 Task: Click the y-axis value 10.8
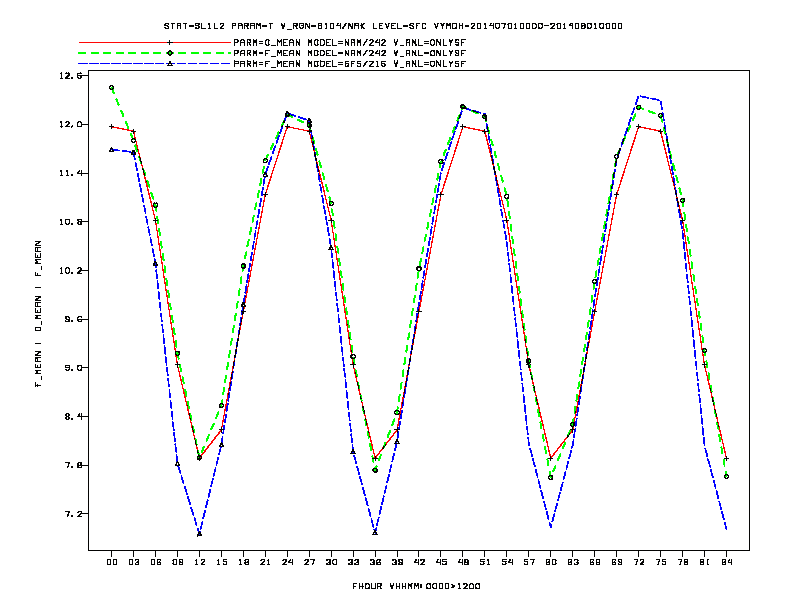coord(70,222)
